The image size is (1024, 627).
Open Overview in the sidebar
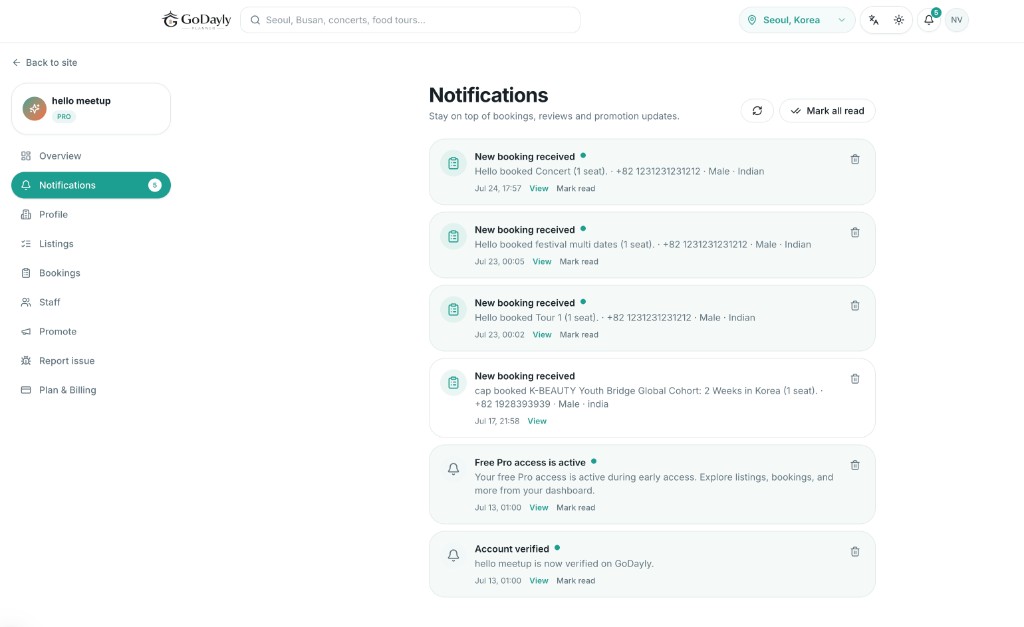[91, 156]
